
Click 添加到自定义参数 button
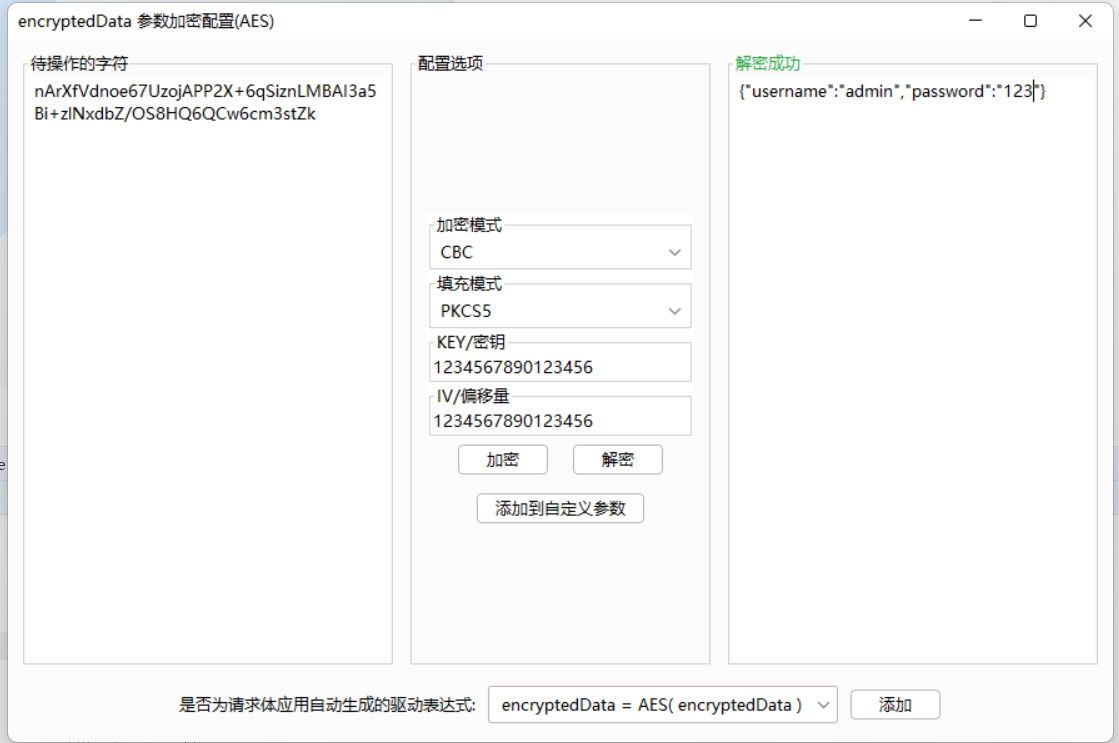tap(560, 508)
